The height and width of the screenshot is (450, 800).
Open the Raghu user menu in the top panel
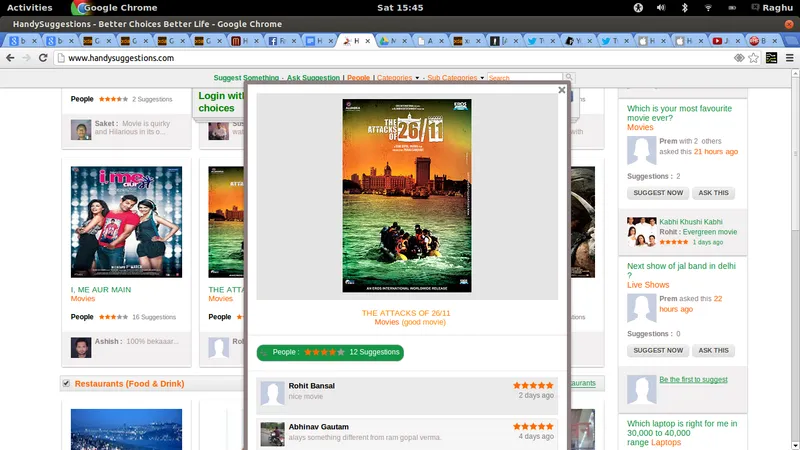(x=772, y=8)
